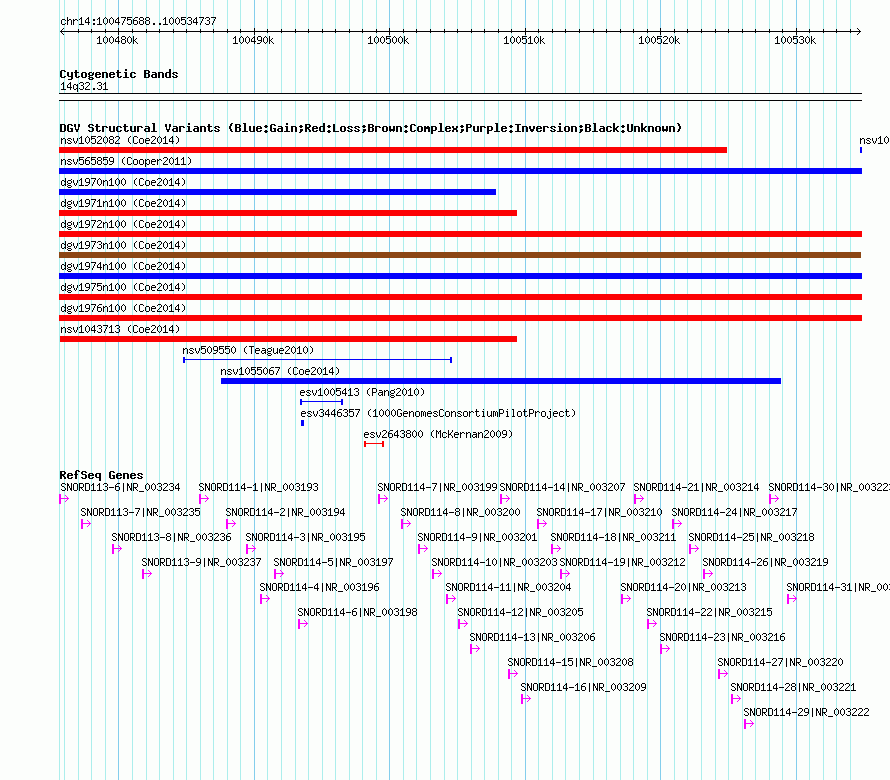Screen dimensions: 890x780
Task: Click the chr14:100475688..100534737 coordinate label
Action: click(x=138, y=21)
